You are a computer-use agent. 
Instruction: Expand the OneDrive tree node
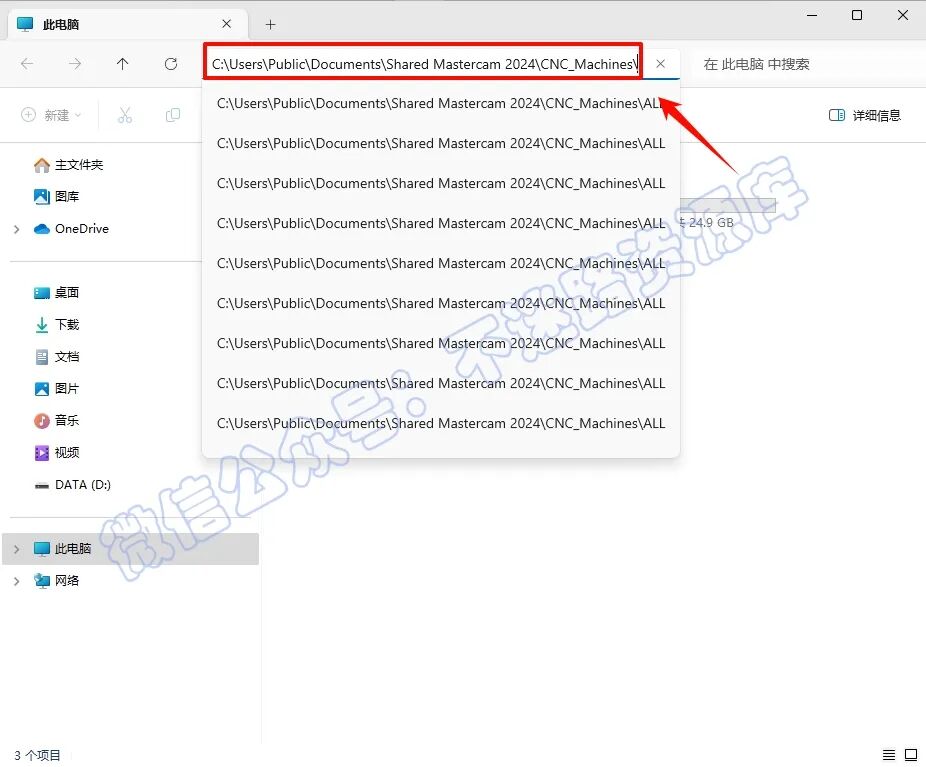pyautogui.click(x=17, y=229)
